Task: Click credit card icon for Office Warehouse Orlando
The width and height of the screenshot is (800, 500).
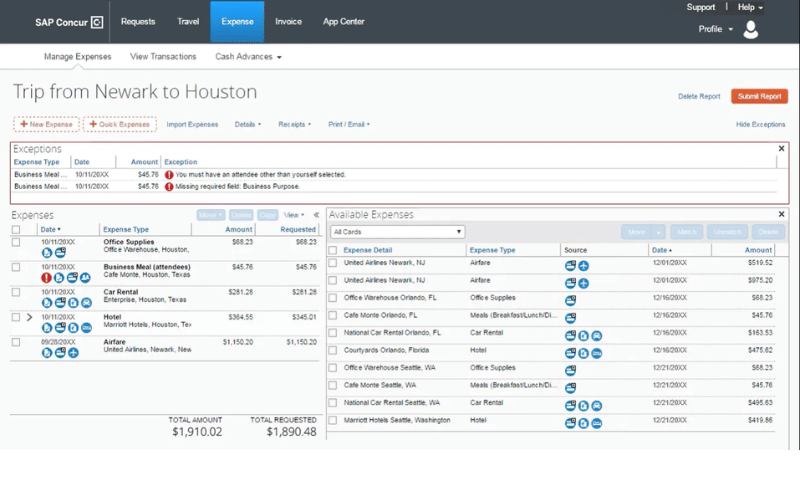Action: [x=570, y=299]
